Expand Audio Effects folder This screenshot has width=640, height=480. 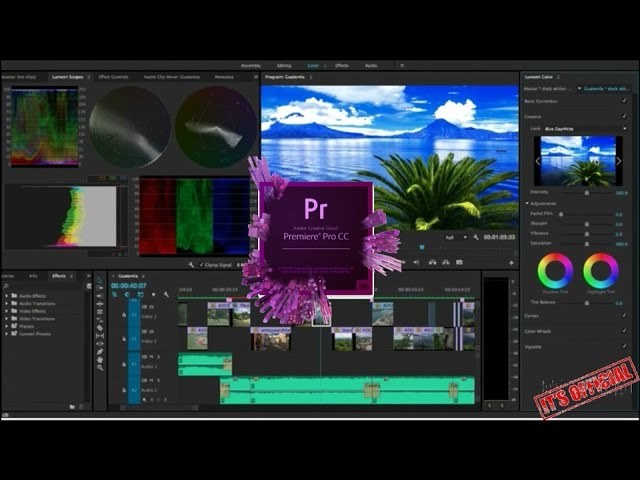(x=7, y=296)
